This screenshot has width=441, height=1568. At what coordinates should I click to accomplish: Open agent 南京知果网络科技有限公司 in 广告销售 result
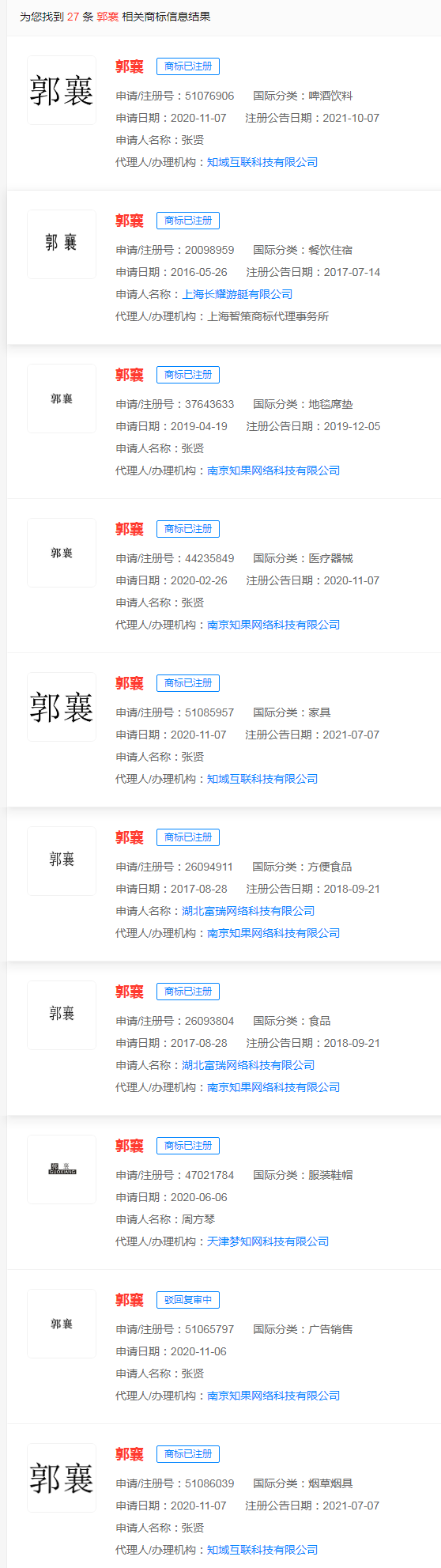(x=273, y=1396)
